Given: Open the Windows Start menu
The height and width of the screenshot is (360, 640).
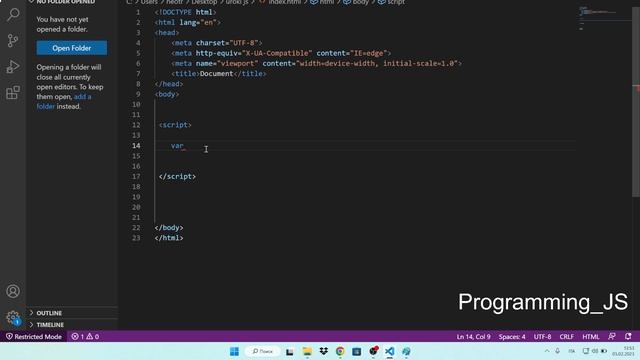Looking at the screenshot, I should click(234, 351).
